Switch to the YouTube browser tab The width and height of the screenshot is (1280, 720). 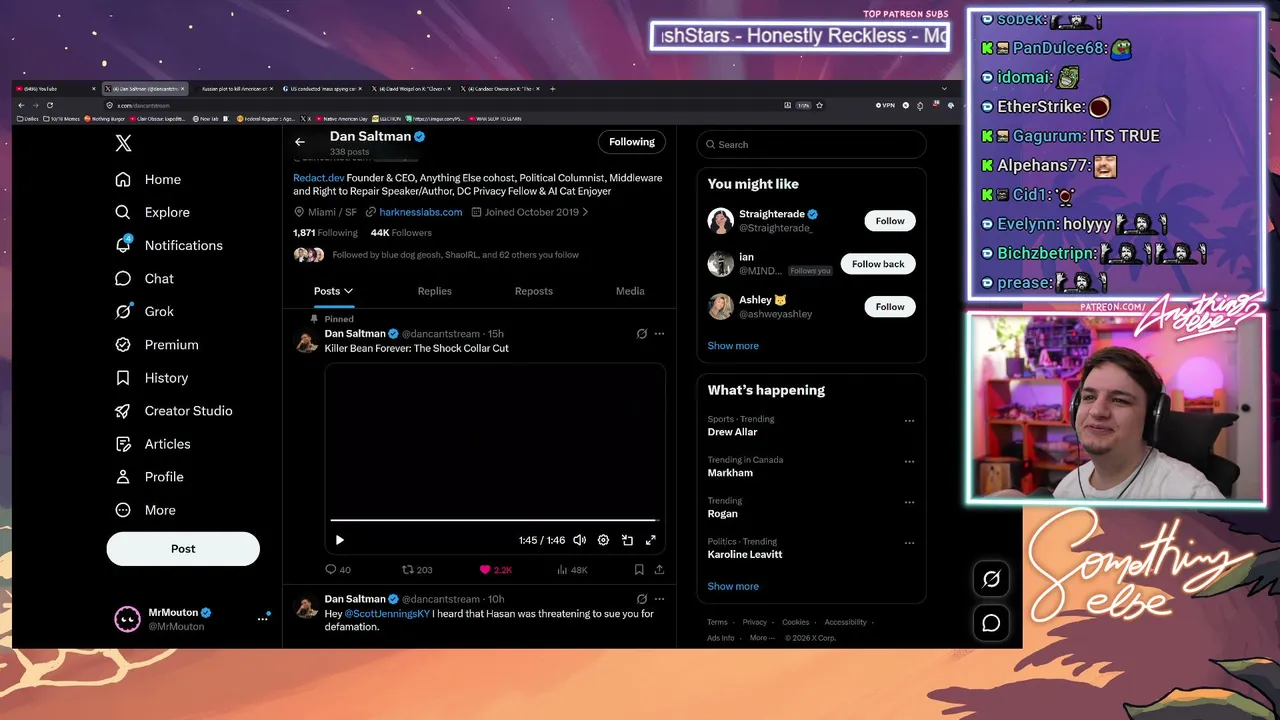(x=56, y=89)
